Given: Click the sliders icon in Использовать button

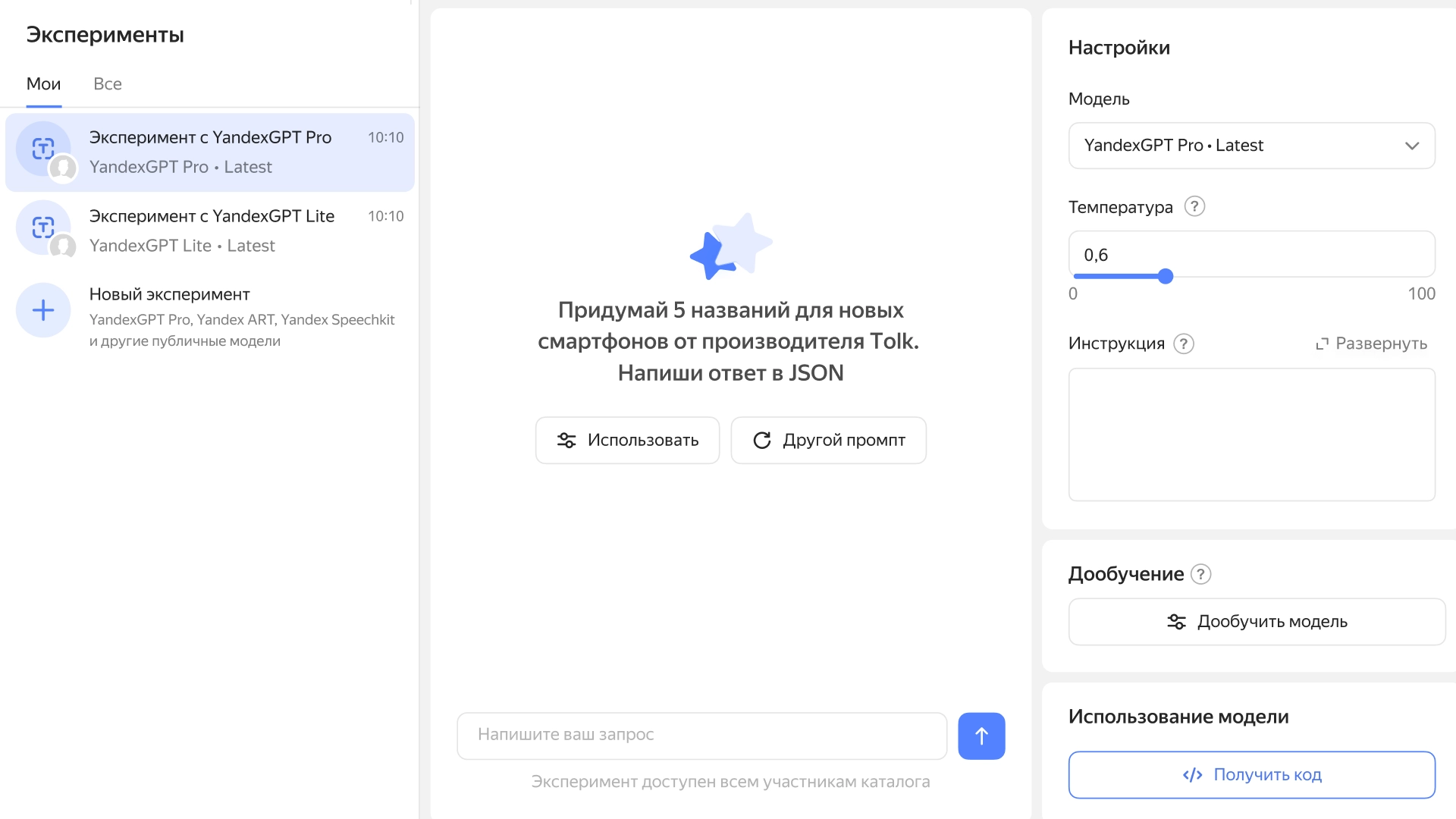Looking at the screenshot, I should [x=566, y=441].
